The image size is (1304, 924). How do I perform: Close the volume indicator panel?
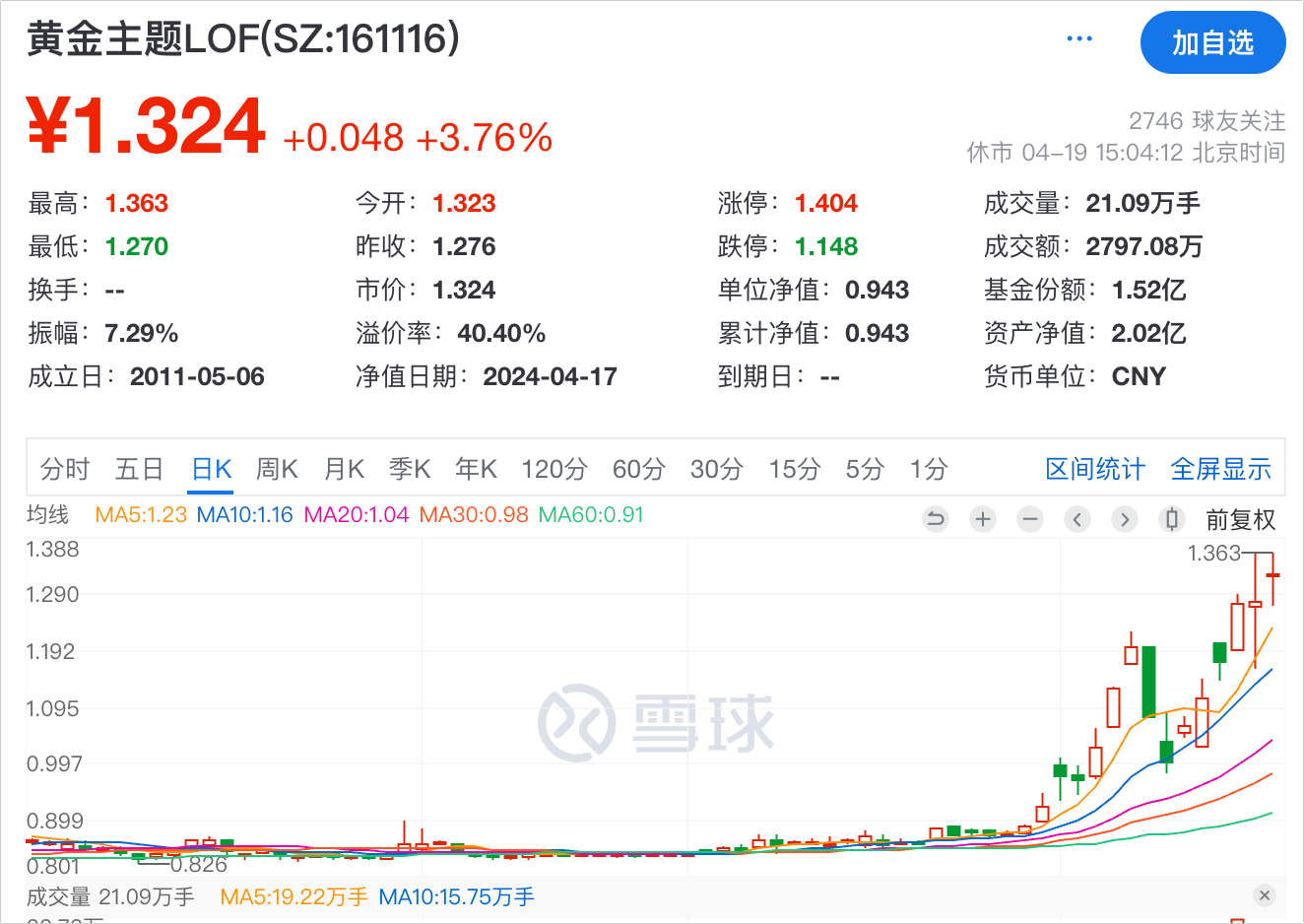(x=1265, y=895)
